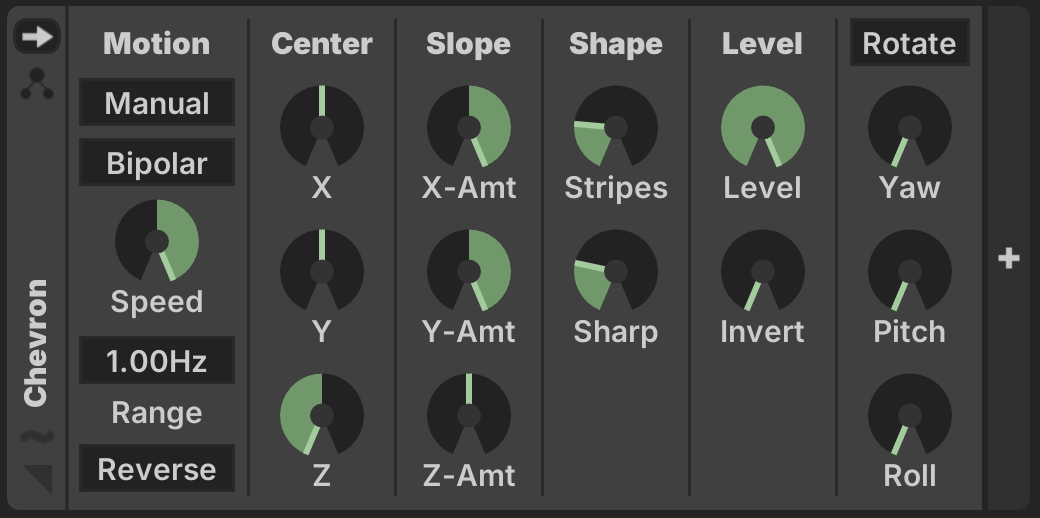Screen dimensions: 1040x518
Task: Click the tilde wave icon under Chevron
Action: pos(37,436)
